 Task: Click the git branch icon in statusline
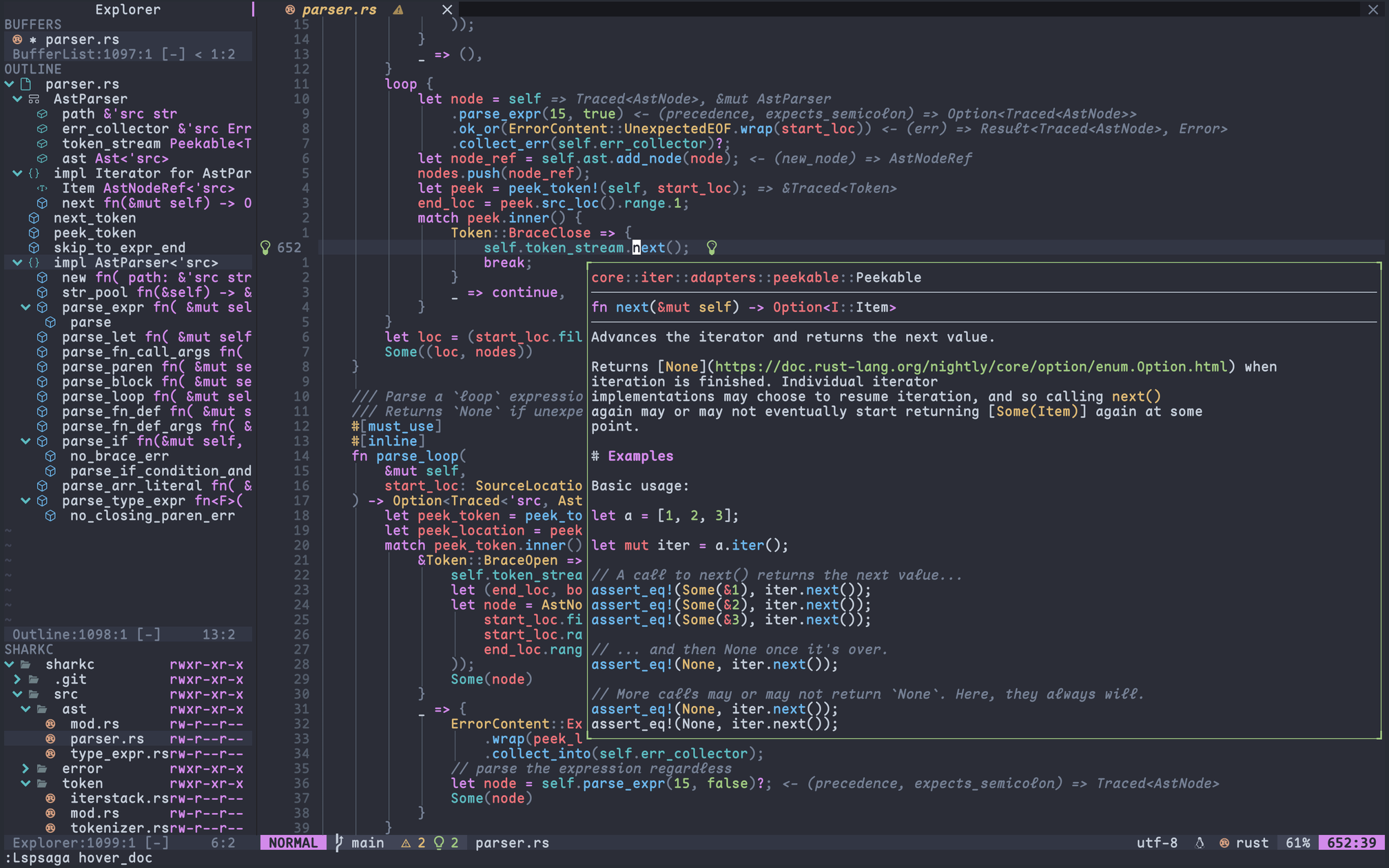click(339, 843)
